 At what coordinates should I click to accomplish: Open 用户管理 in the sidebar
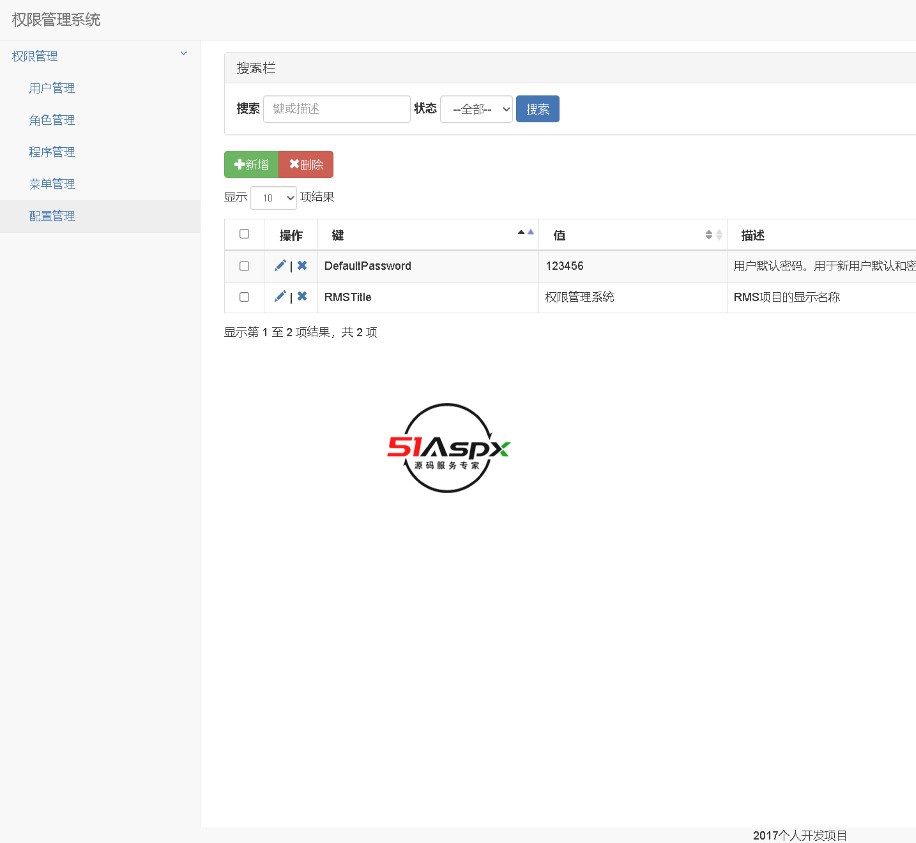[x=52, y=88]
